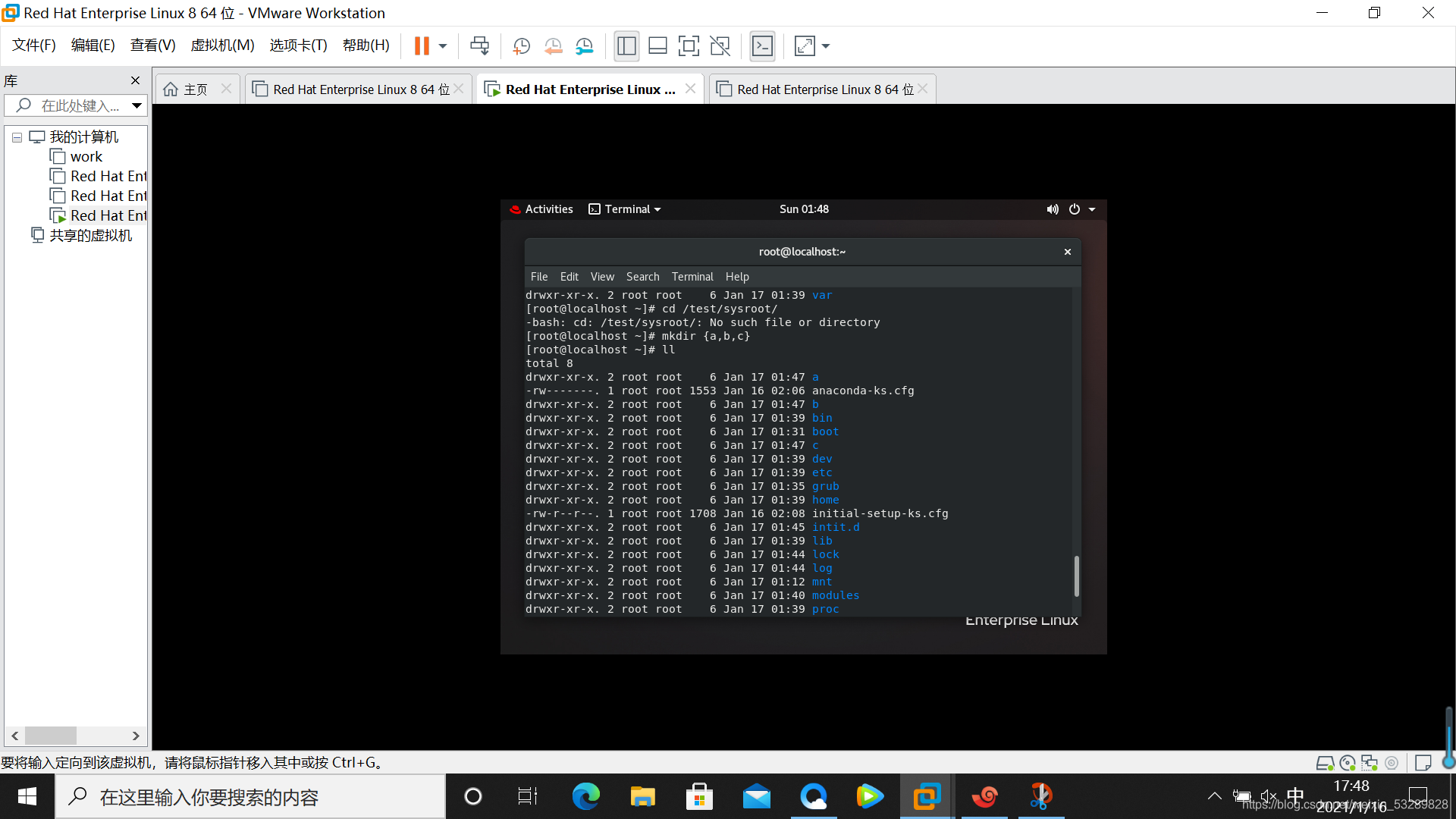Click the sound card status icon
This screenshot has width=1456, height=819.
pos(1392,763)
